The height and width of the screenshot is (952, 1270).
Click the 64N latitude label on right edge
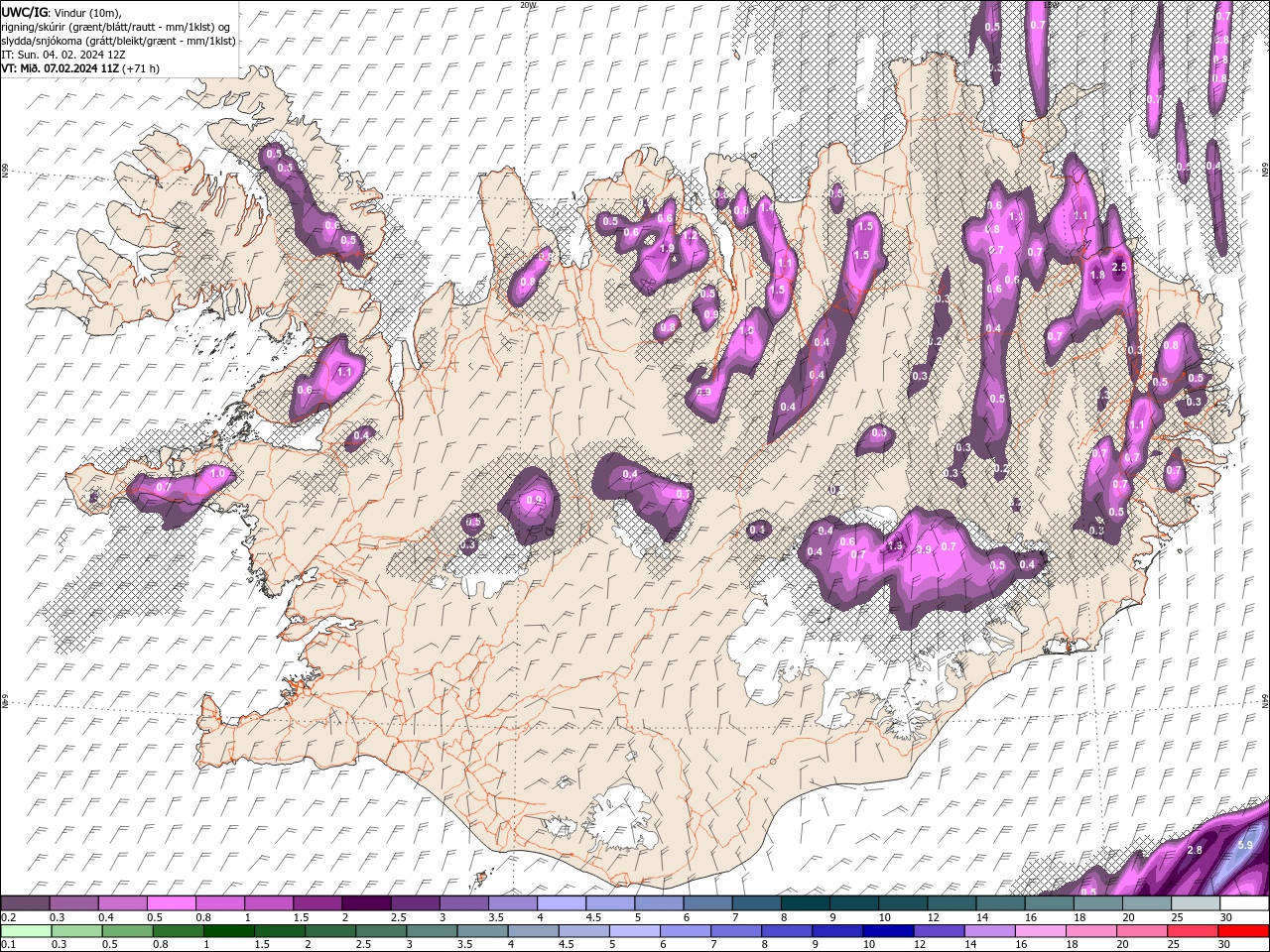pos(1264,700)
